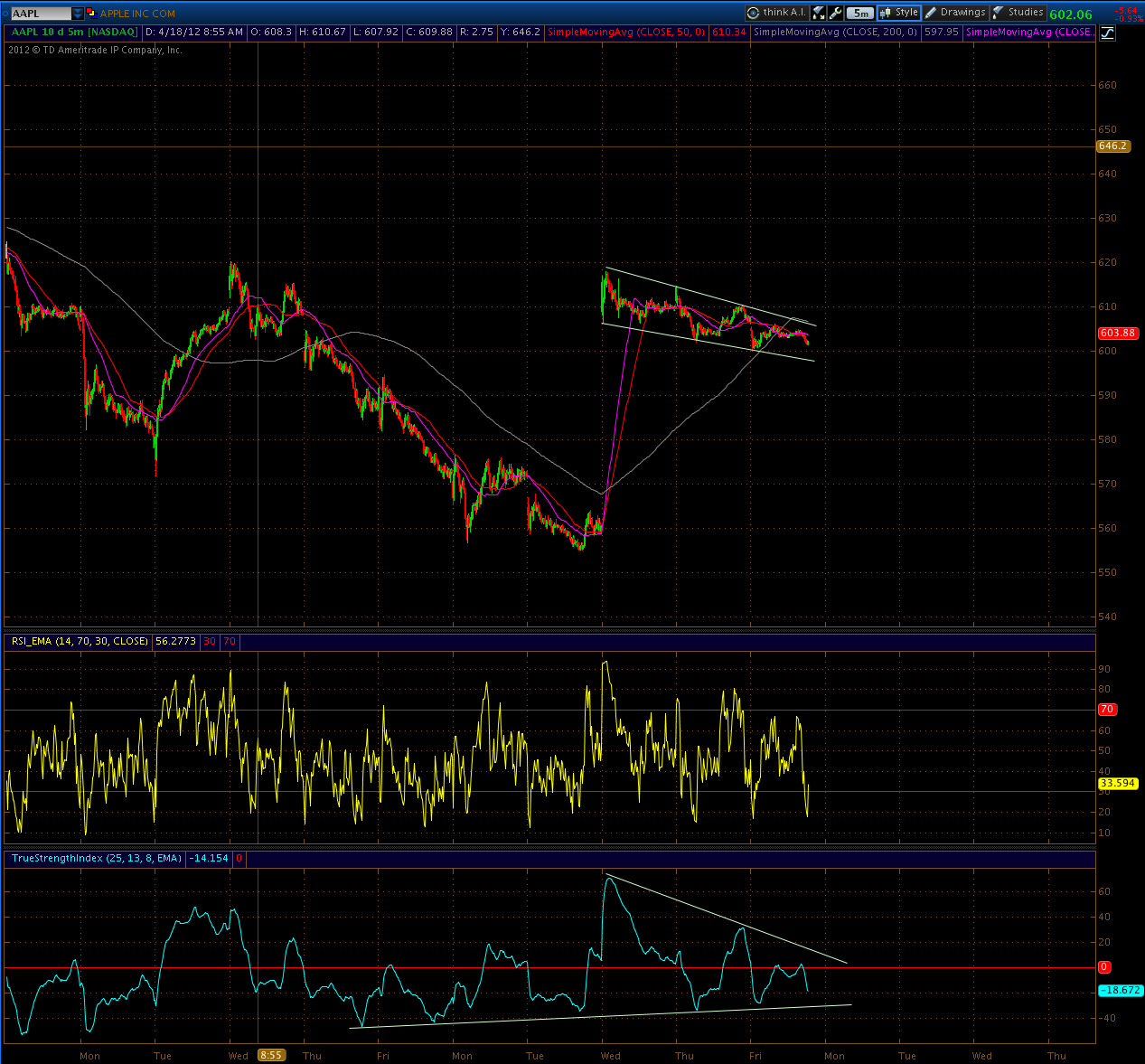1145x1064 pixels.
Task: Click the red SimpleMovingAvg (CLOSE, 50, 0) label
Action: click(x=626, y=32)
